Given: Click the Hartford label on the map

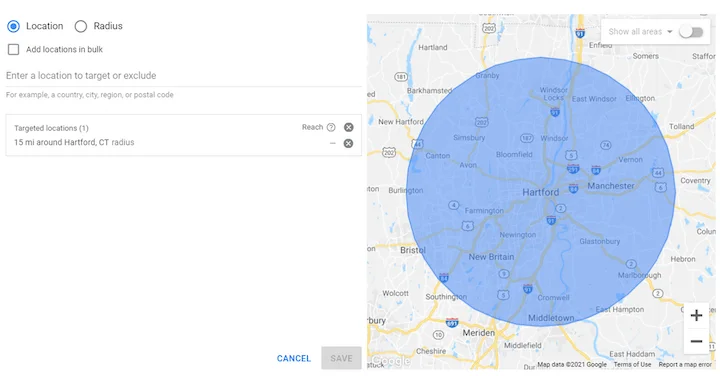Looking at the screenshot, I should [540, 192].
